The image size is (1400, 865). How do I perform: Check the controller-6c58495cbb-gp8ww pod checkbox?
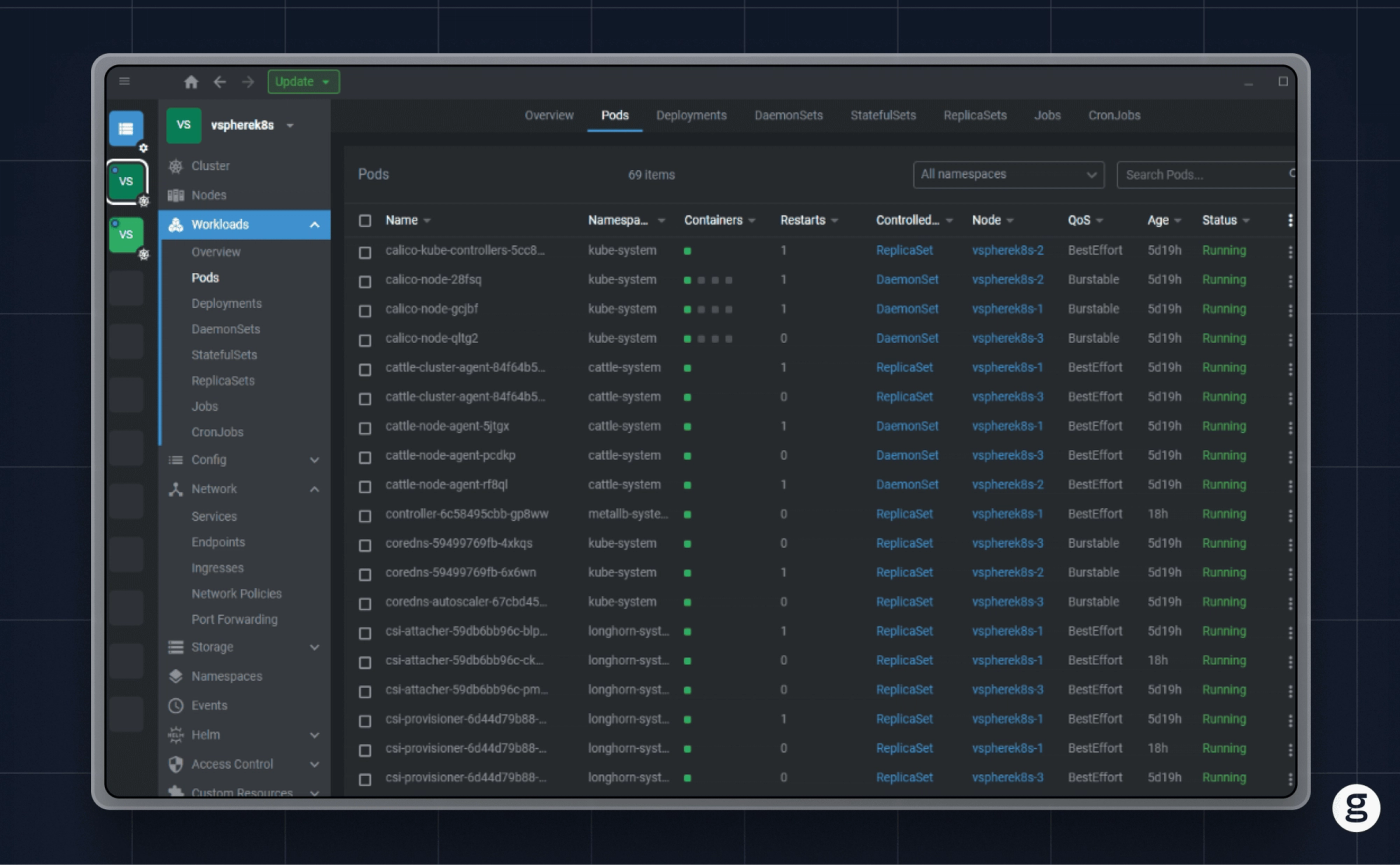pos(365,515)
